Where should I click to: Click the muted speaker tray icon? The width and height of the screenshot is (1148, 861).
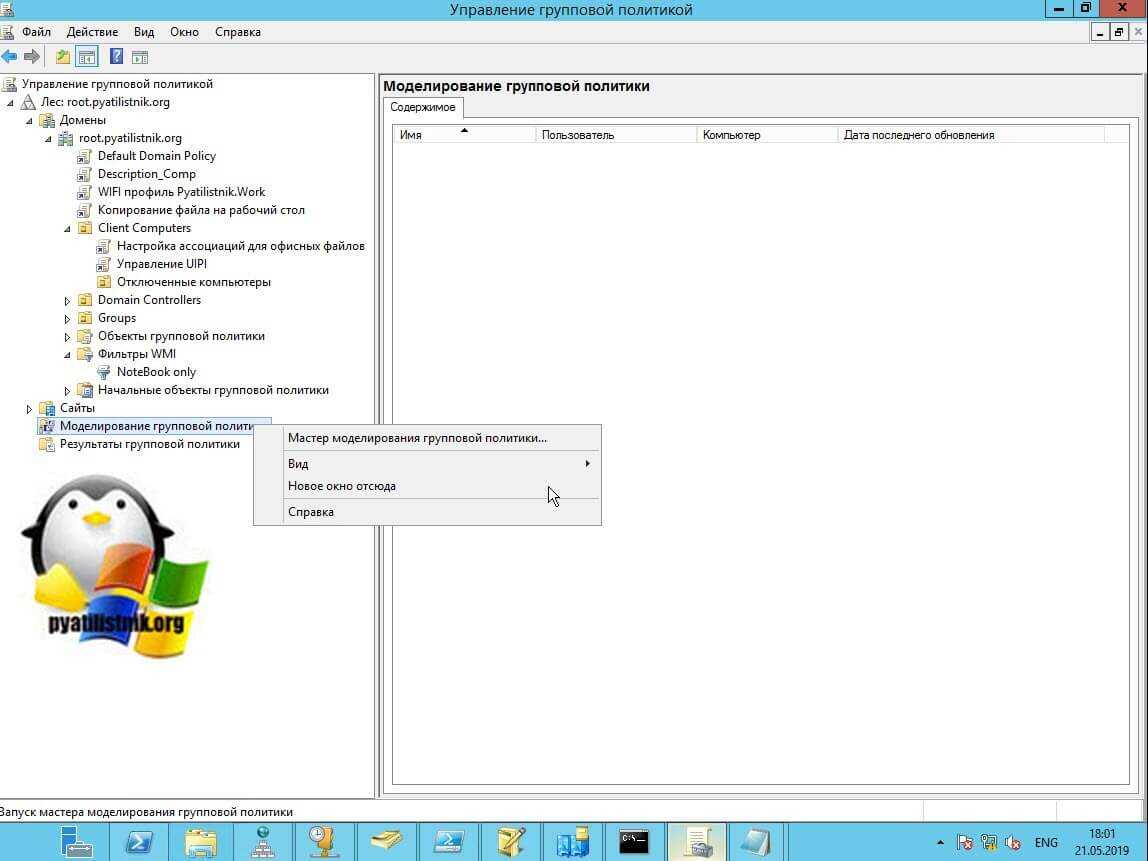[1012, 842]
